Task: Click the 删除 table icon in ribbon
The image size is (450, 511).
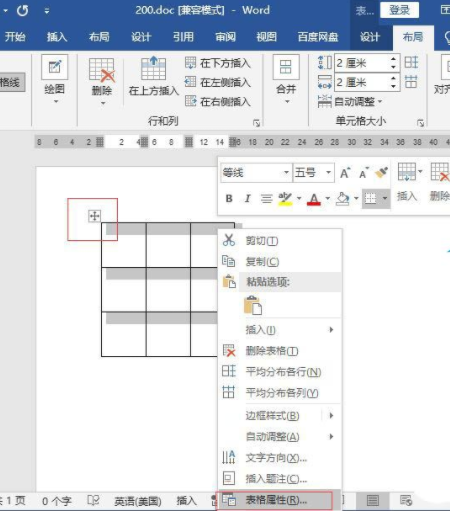Action: 102,70
